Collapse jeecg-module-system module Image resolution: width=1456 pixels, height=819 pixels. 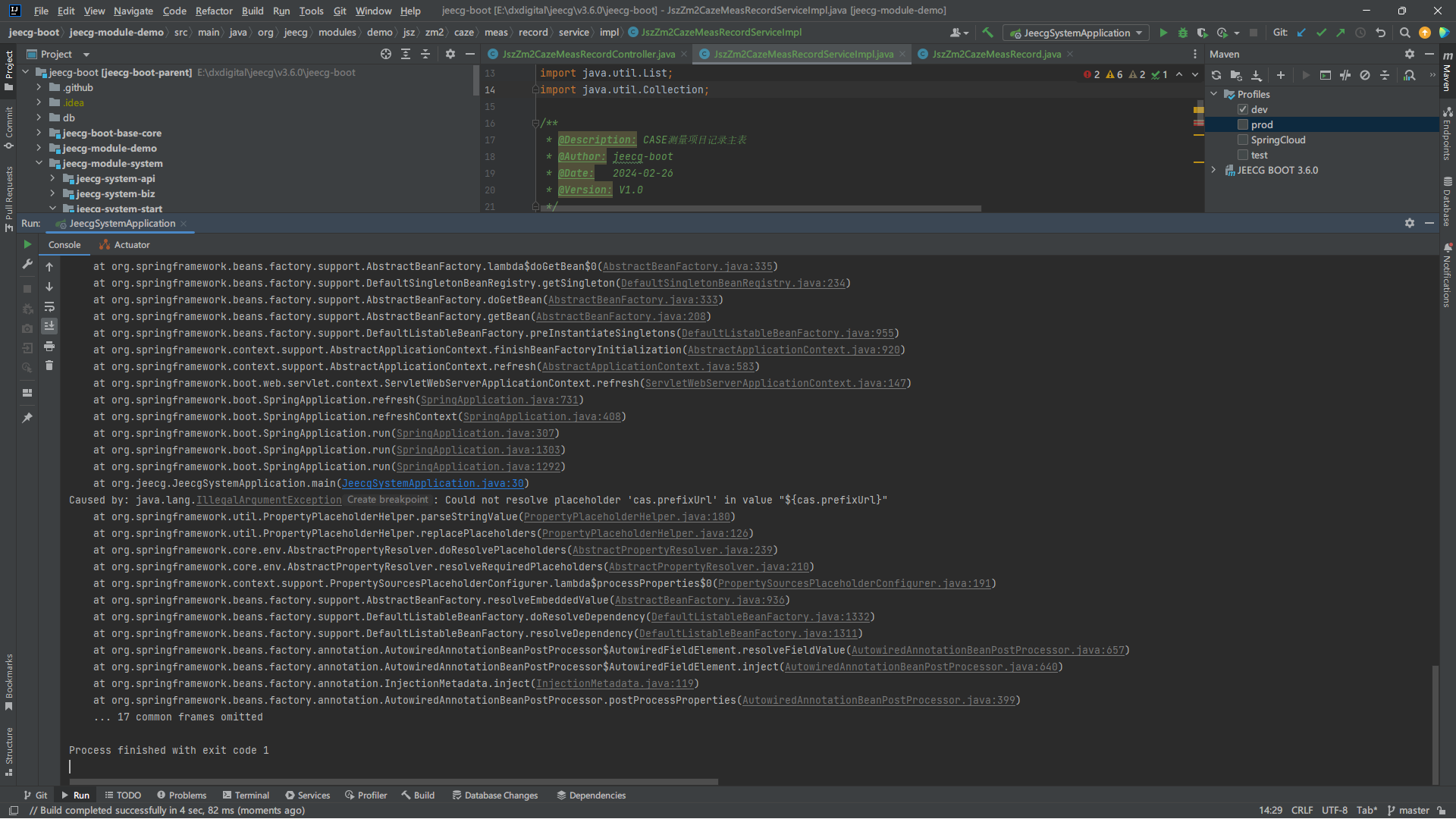(39, 163)
